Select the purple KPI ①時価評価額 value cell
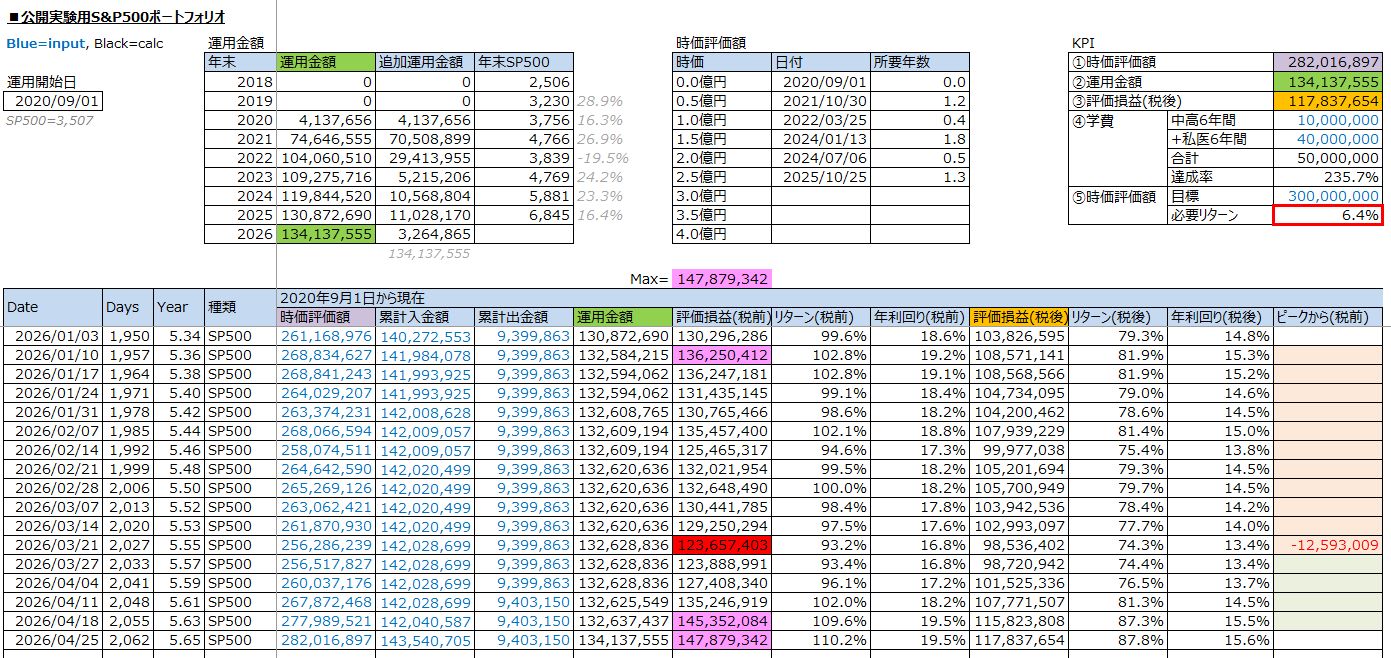Image resolution: width=1391 pixels, height=658 pixels. point(1326,62)
